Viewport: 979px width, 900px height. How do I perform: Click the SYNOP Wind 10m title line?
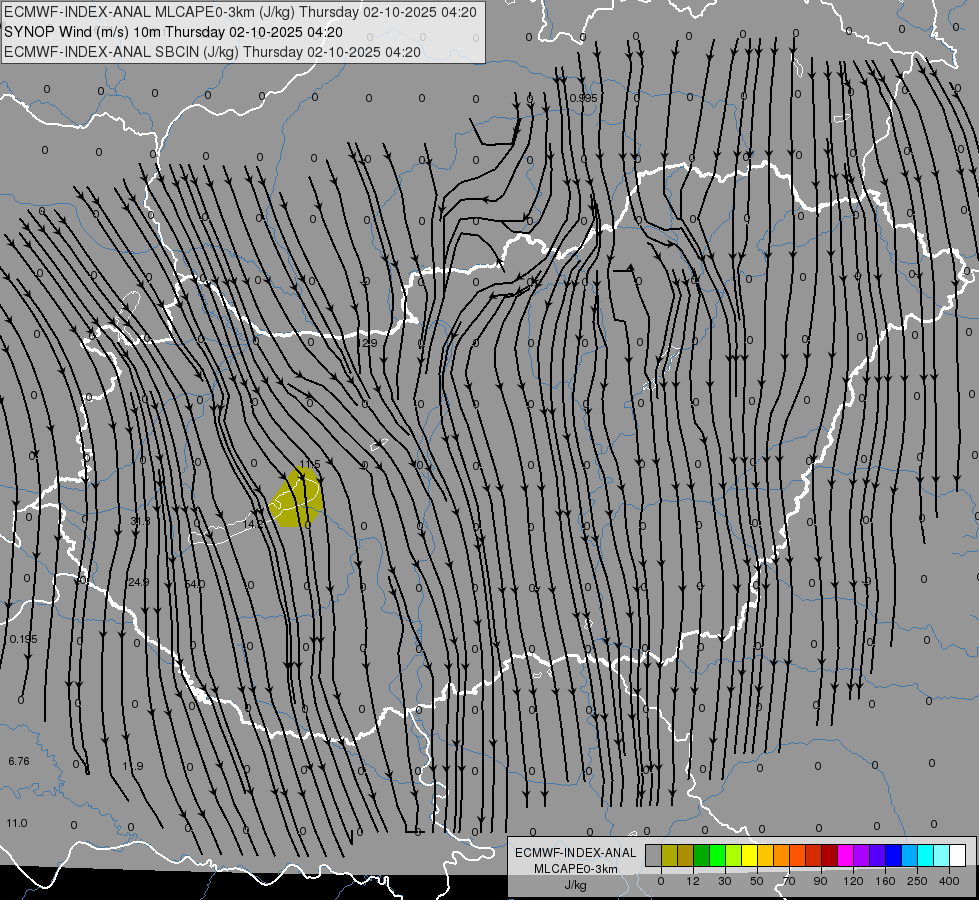click(x=173, y=32)
